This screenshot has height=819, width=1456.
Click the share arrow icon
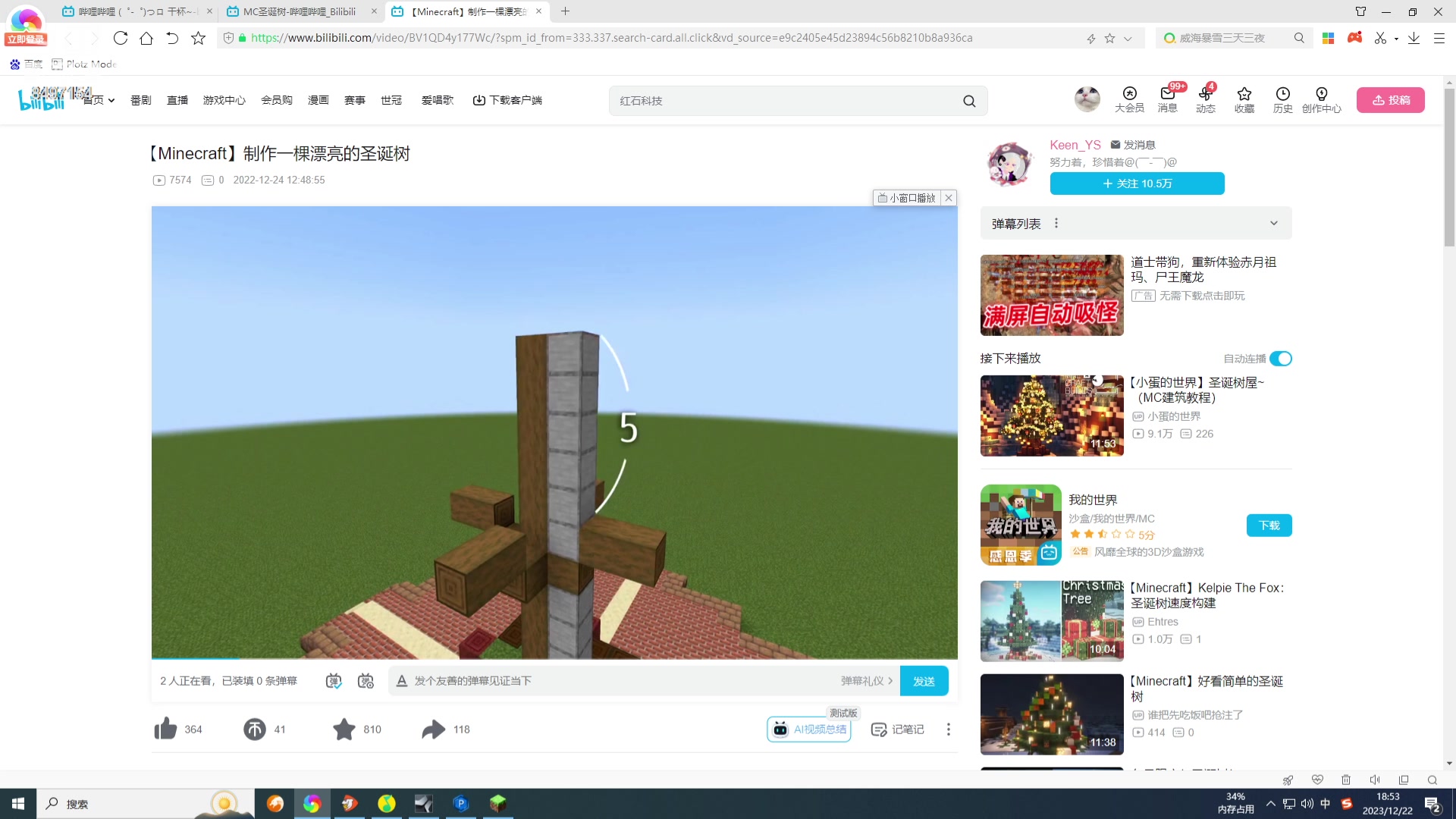click(x=433, y=729)
